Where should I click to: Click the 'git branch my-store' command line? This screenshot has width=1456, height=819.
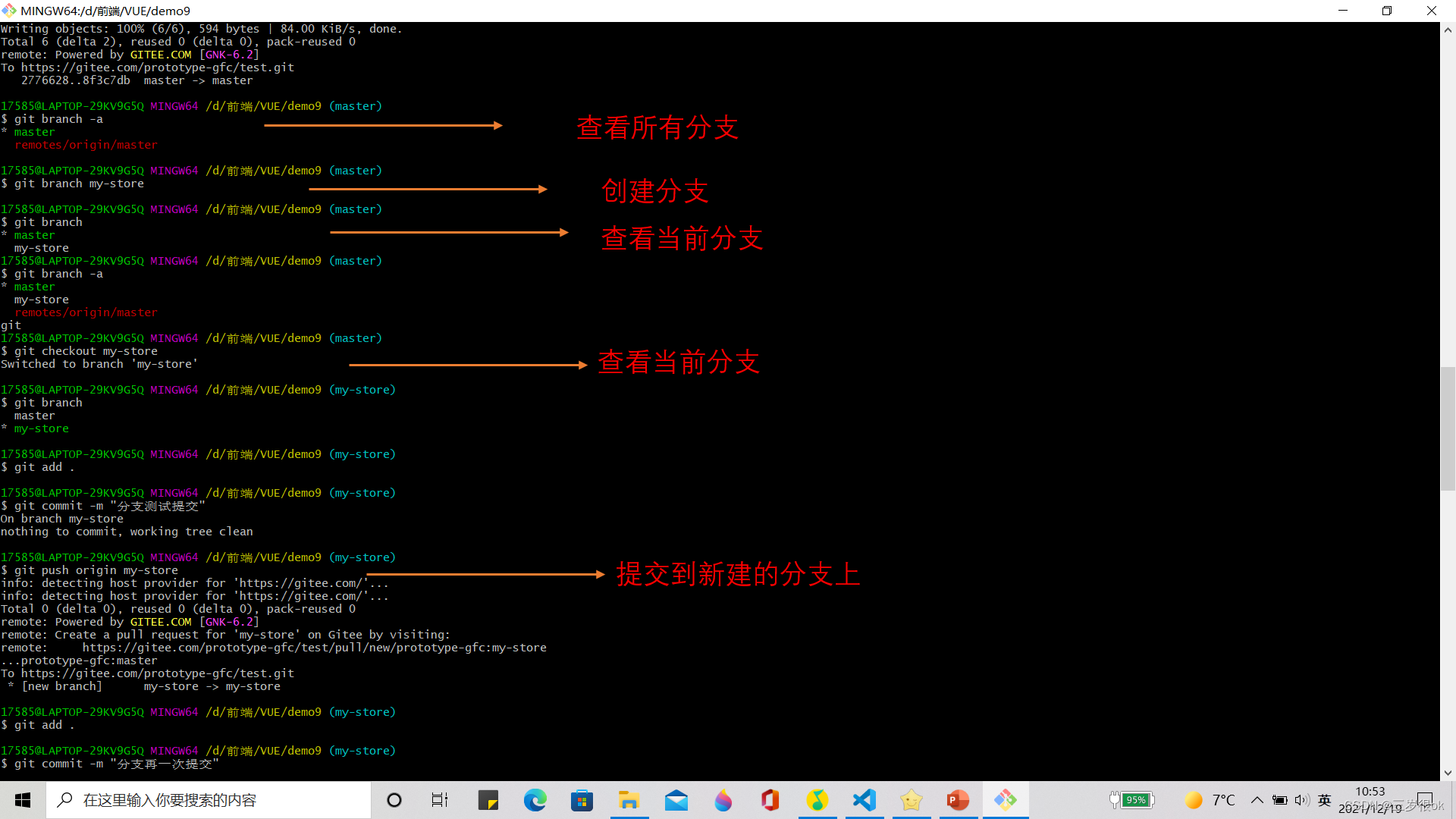73,184
